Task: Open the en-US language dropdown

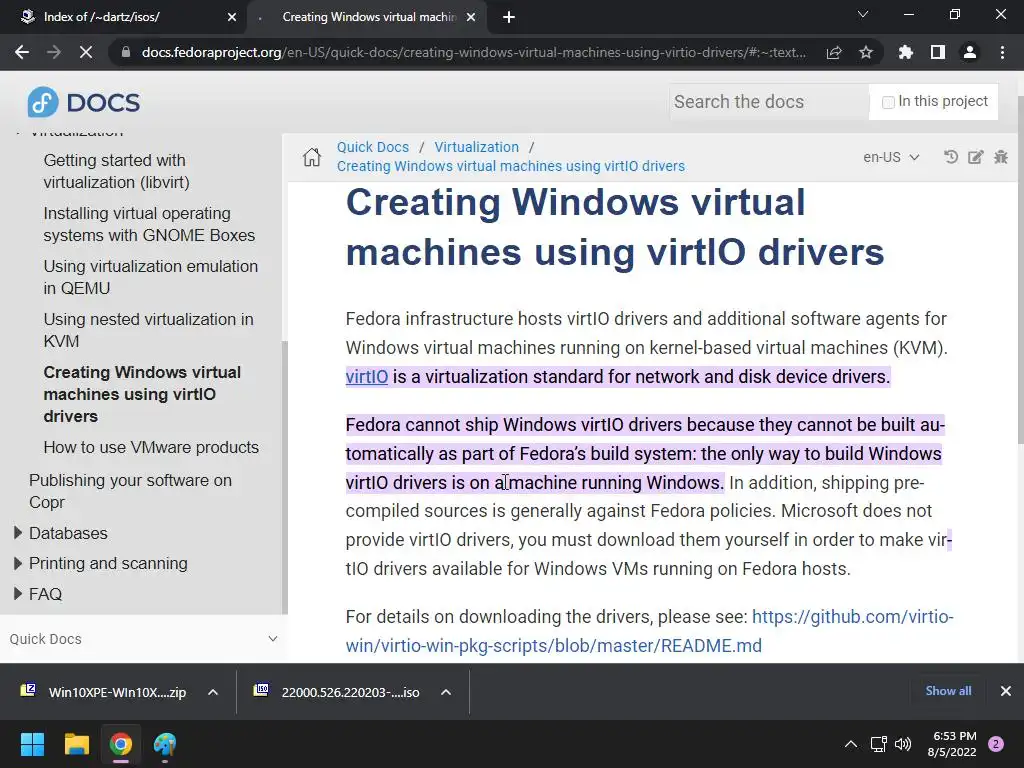Action: pos(891,157)
